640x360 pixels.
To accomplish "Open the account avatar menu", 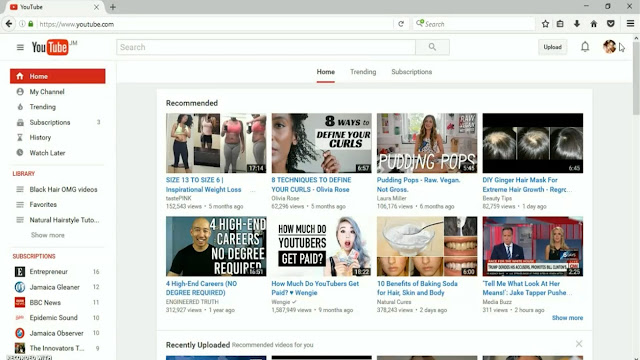I will coord(609,47).
